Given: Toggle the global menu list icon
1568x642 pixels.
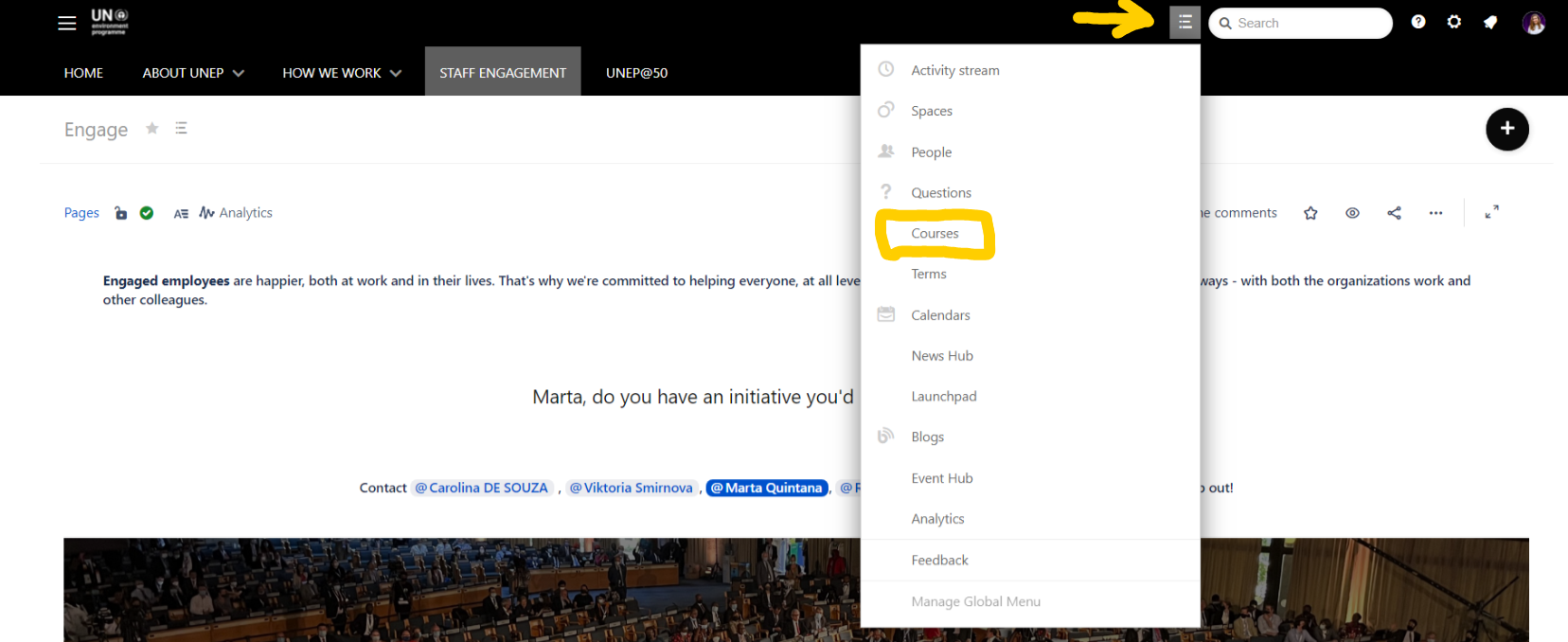Looking at the screenshot, I should pyautogui.click(x=1185, y=22).
